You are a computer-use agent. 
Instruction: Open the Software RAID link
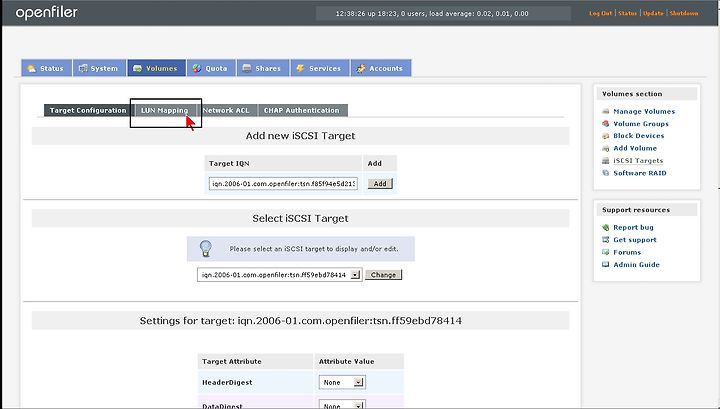pyautogui.click(x=640, y=173)
